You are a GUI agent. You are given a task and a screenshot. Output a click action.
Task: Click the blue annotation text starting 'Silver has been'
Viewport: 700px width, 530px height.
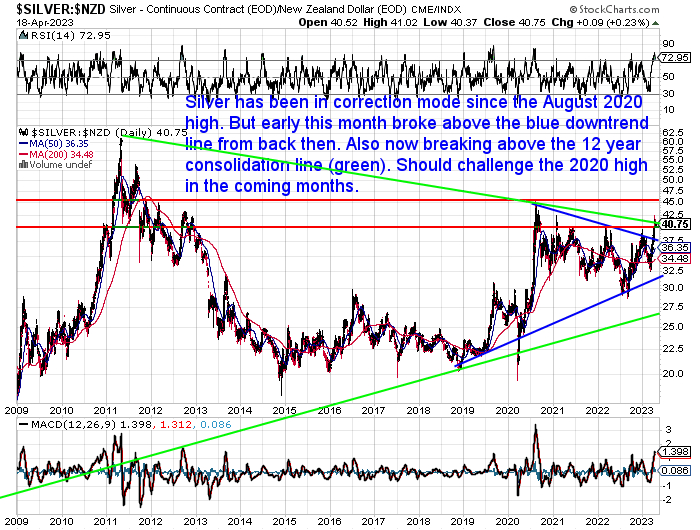coord(417,144)
